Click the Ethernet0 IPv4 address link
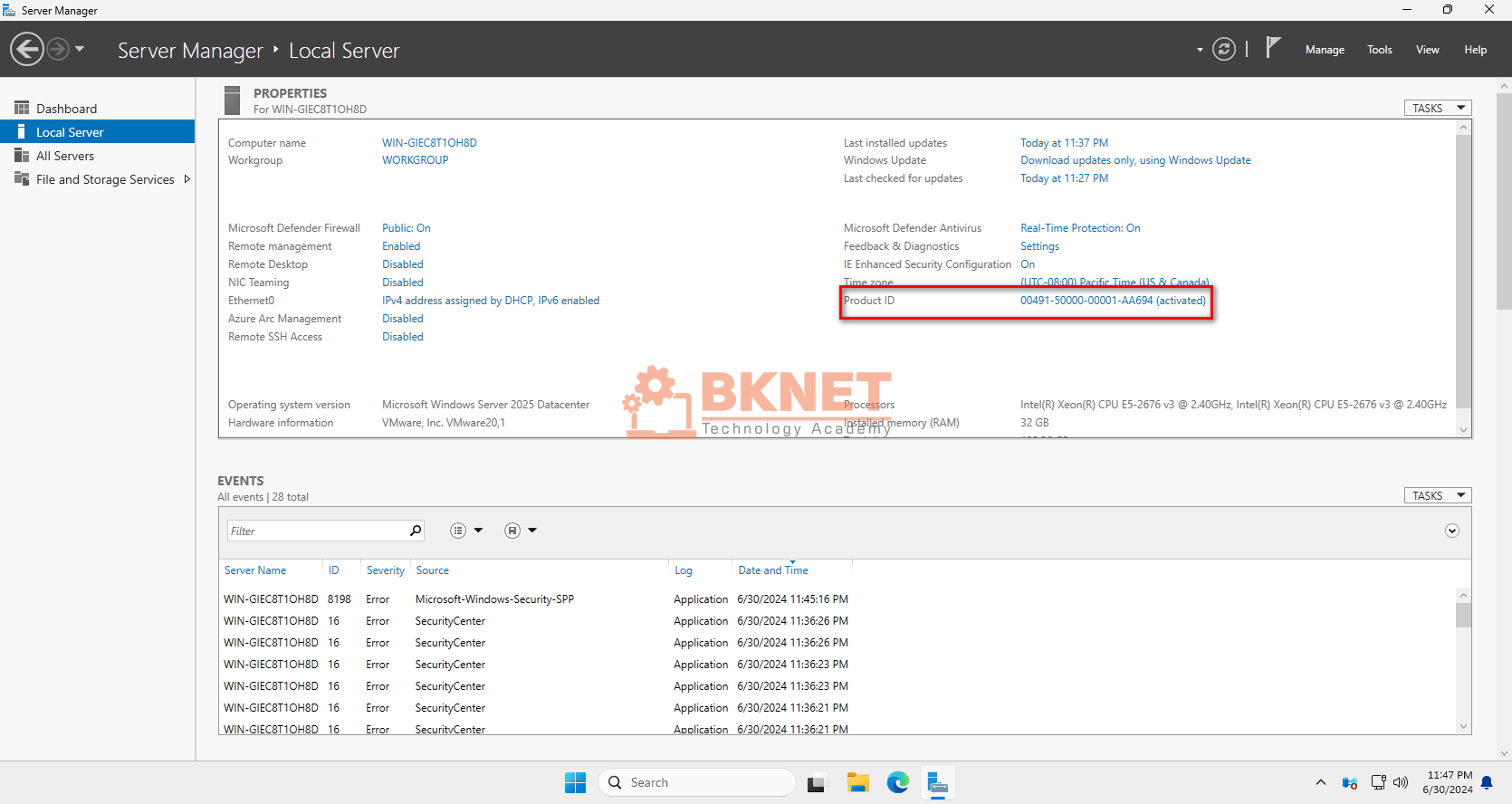 tap(491, 301)
